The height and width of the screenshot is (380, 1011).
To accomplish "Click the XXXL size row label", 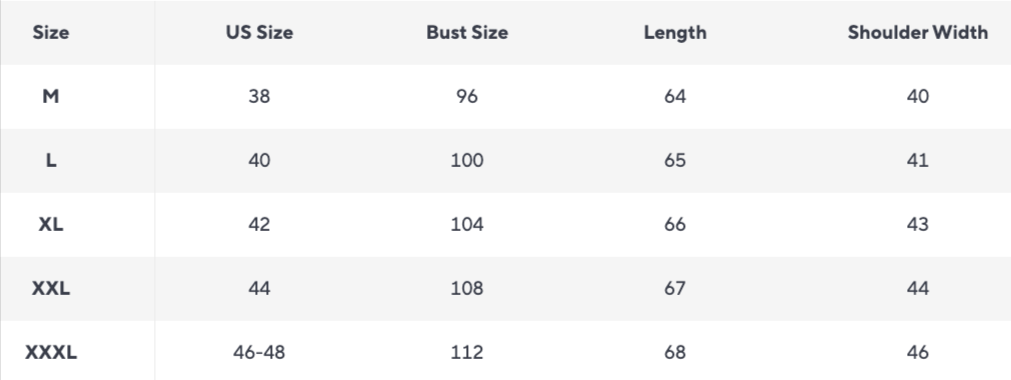I will [x=51, y=352].
